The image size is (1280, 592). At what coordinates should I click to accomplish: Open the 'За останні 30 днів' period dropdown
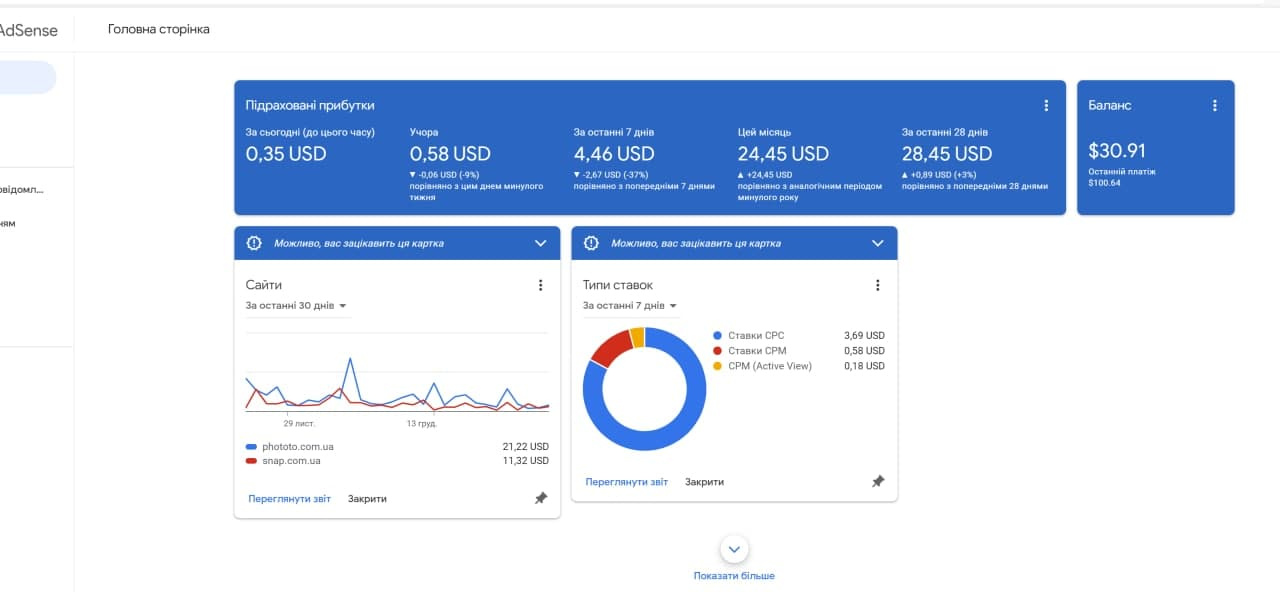click(296, 305)
